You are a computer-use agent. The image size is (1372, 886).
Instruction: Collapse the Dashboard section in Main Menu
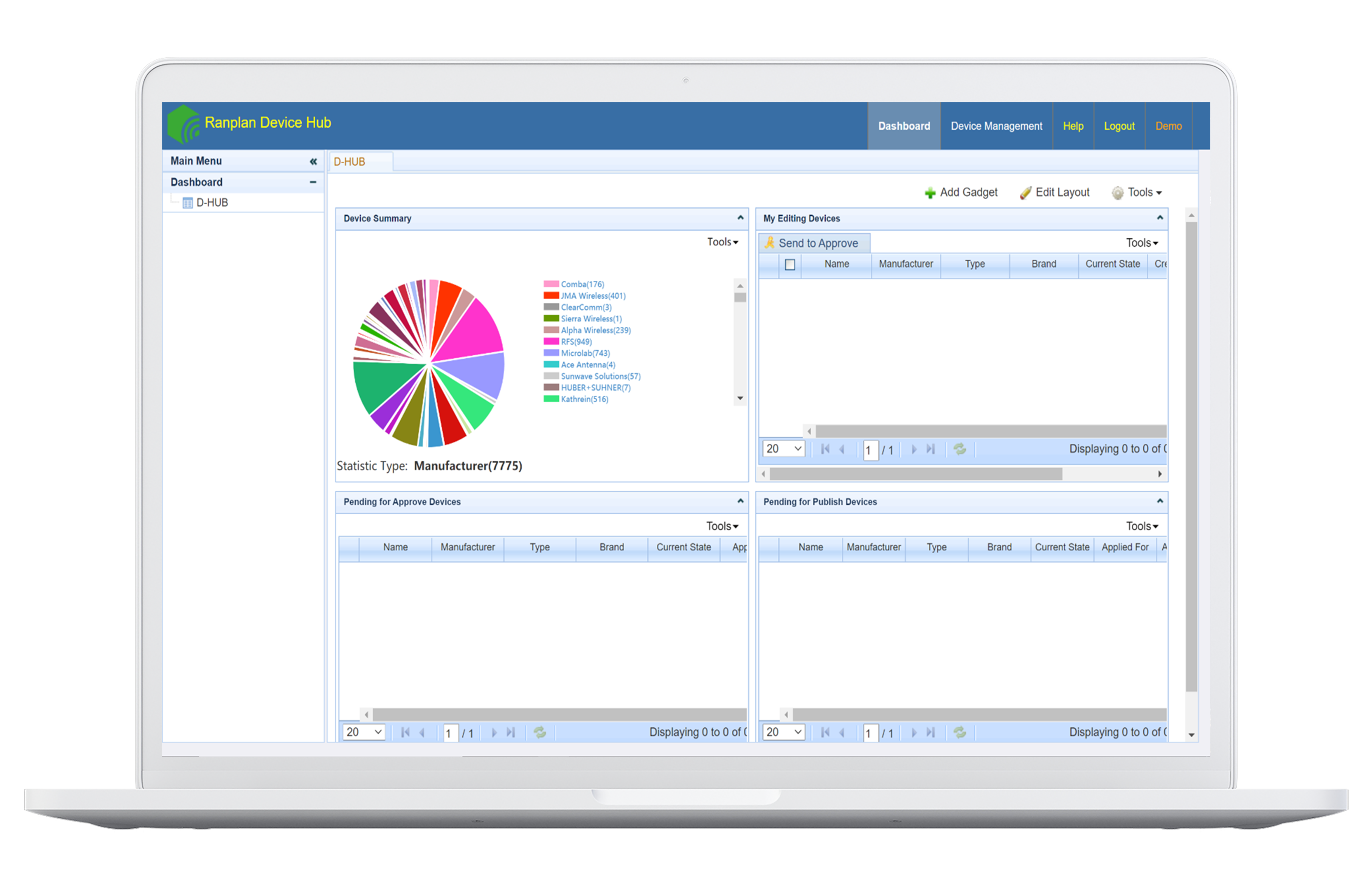313,182
